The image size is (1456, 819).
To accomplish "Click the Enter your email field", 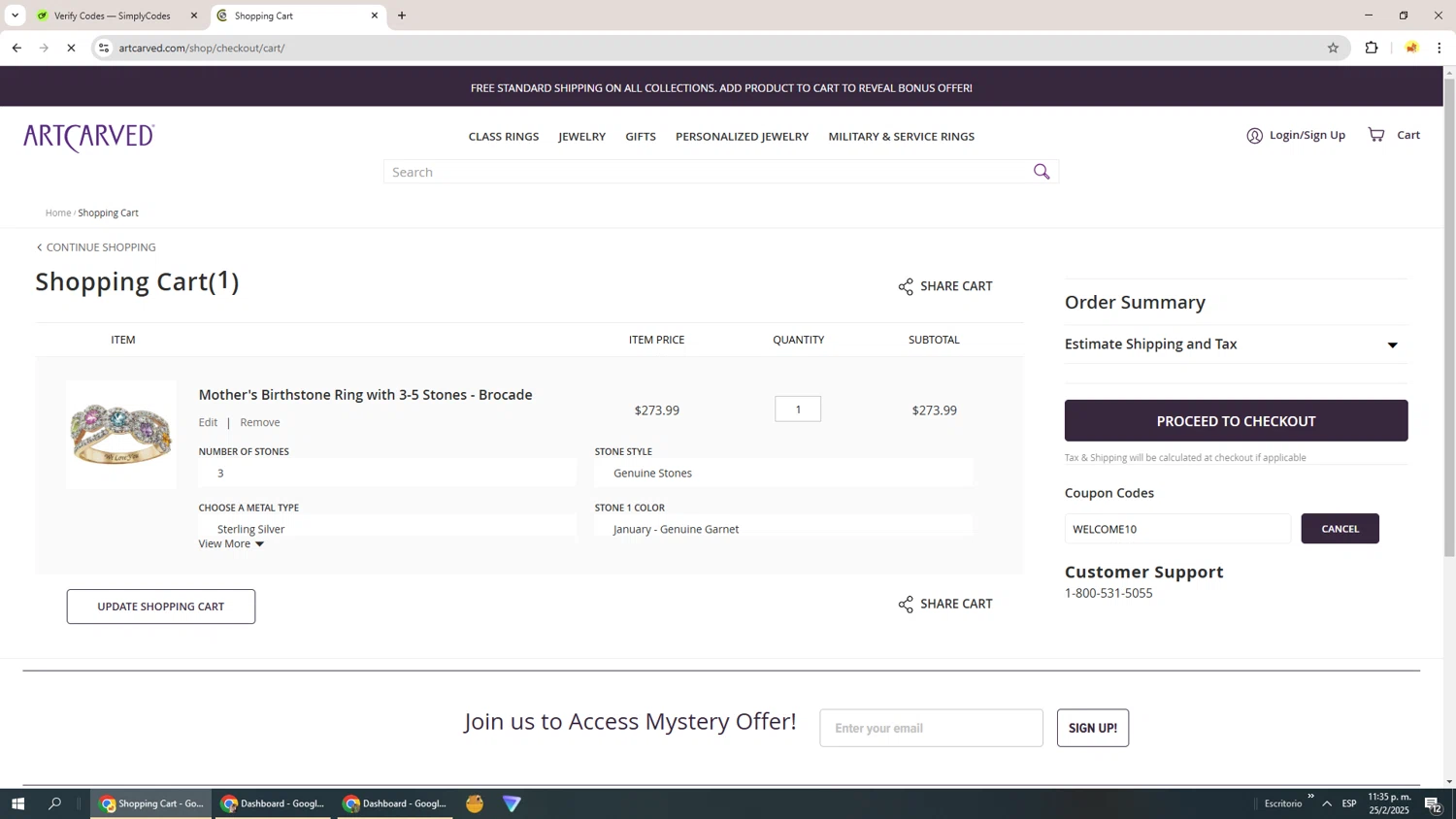I will [931, 728].
